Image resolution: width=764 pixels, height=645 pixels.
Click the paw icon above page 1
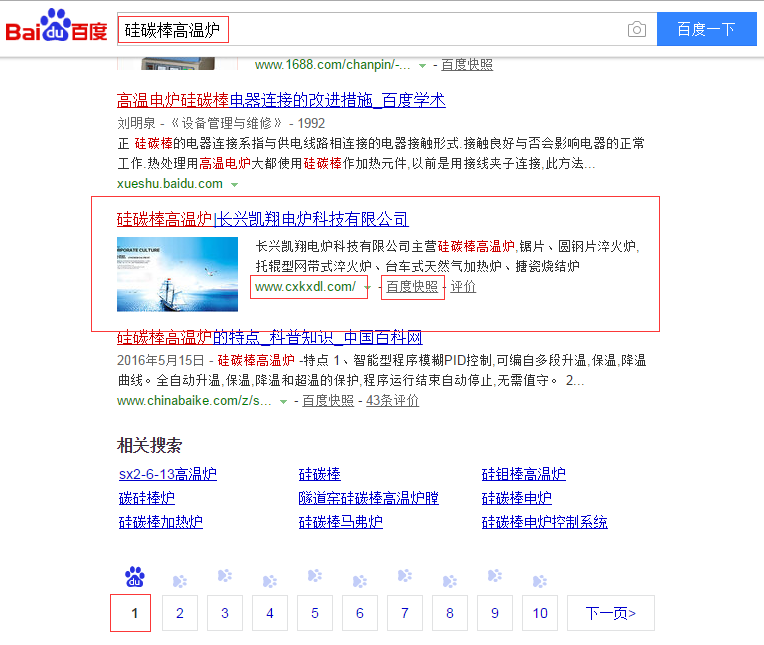(x=134, y=577)
